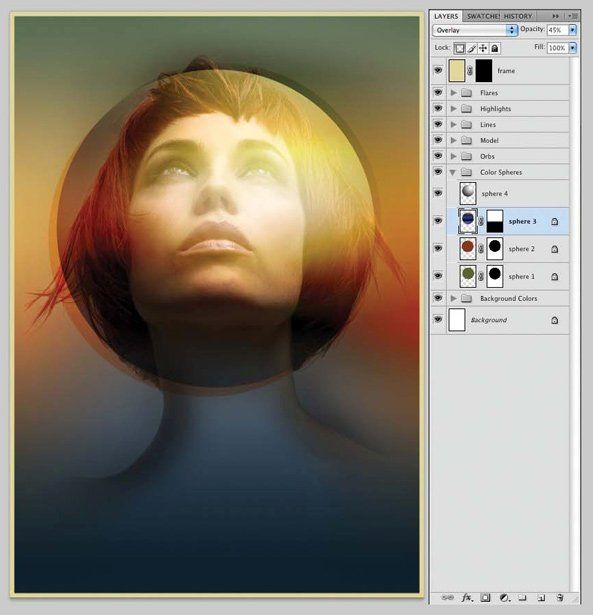Click mask link chain on sphere 1
The height and width of the screenshot is (615, 593).
[x=481, y=277]
